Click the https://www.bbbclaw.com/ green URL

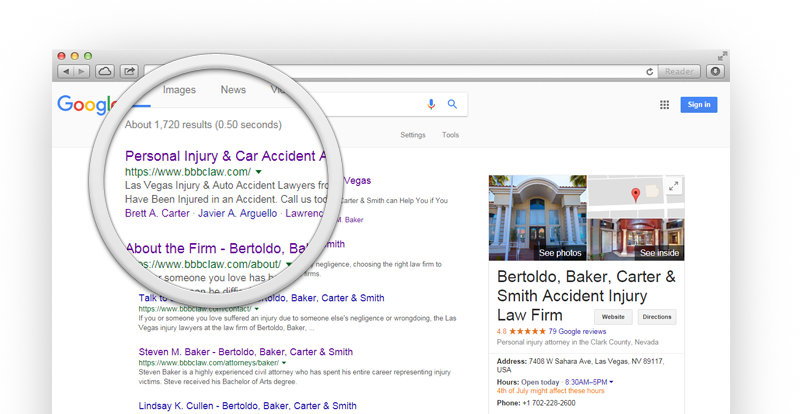(x=188, y=172)
